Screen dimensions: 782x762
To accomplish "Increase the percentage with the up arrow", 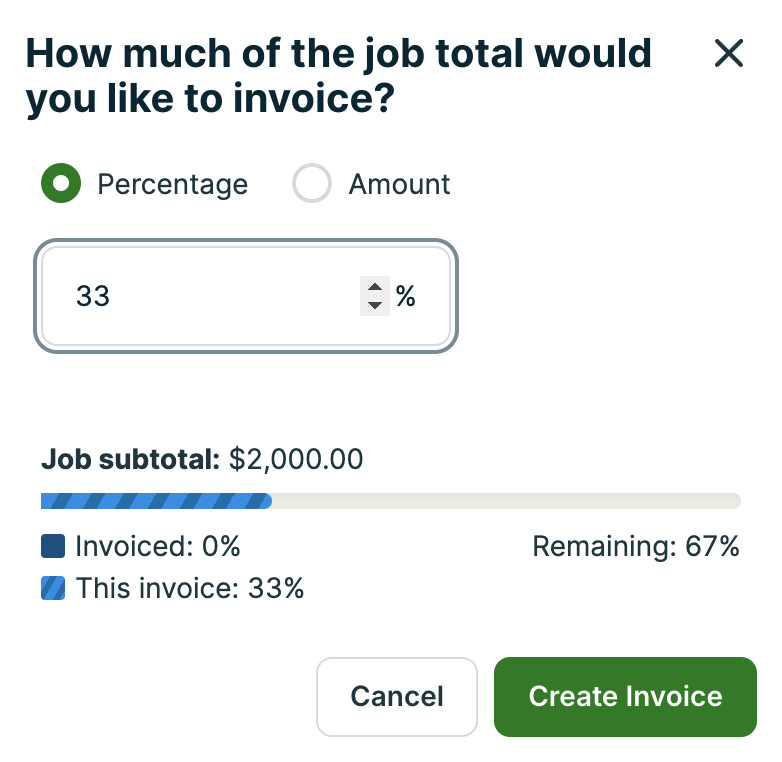I will [375, 288].
